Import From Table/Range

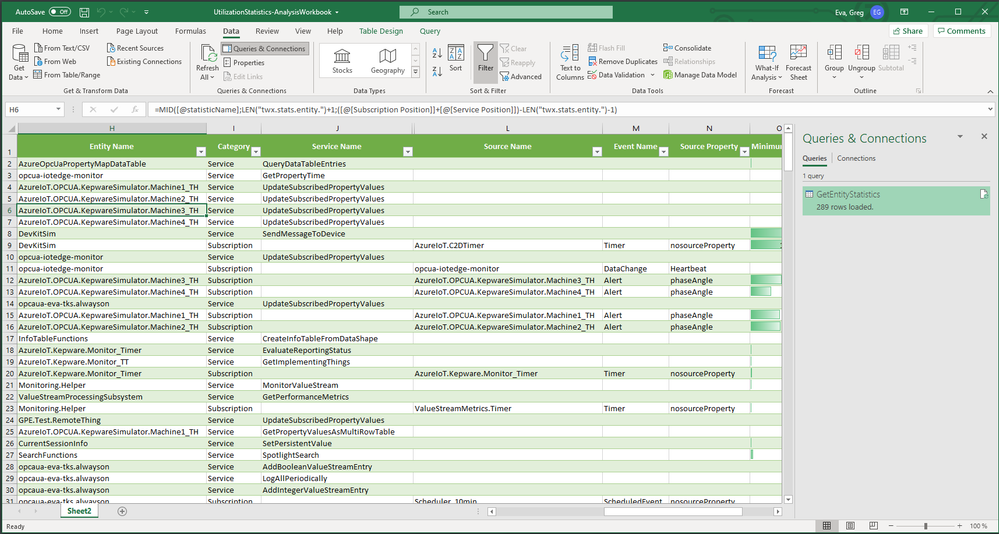(66, 75)
